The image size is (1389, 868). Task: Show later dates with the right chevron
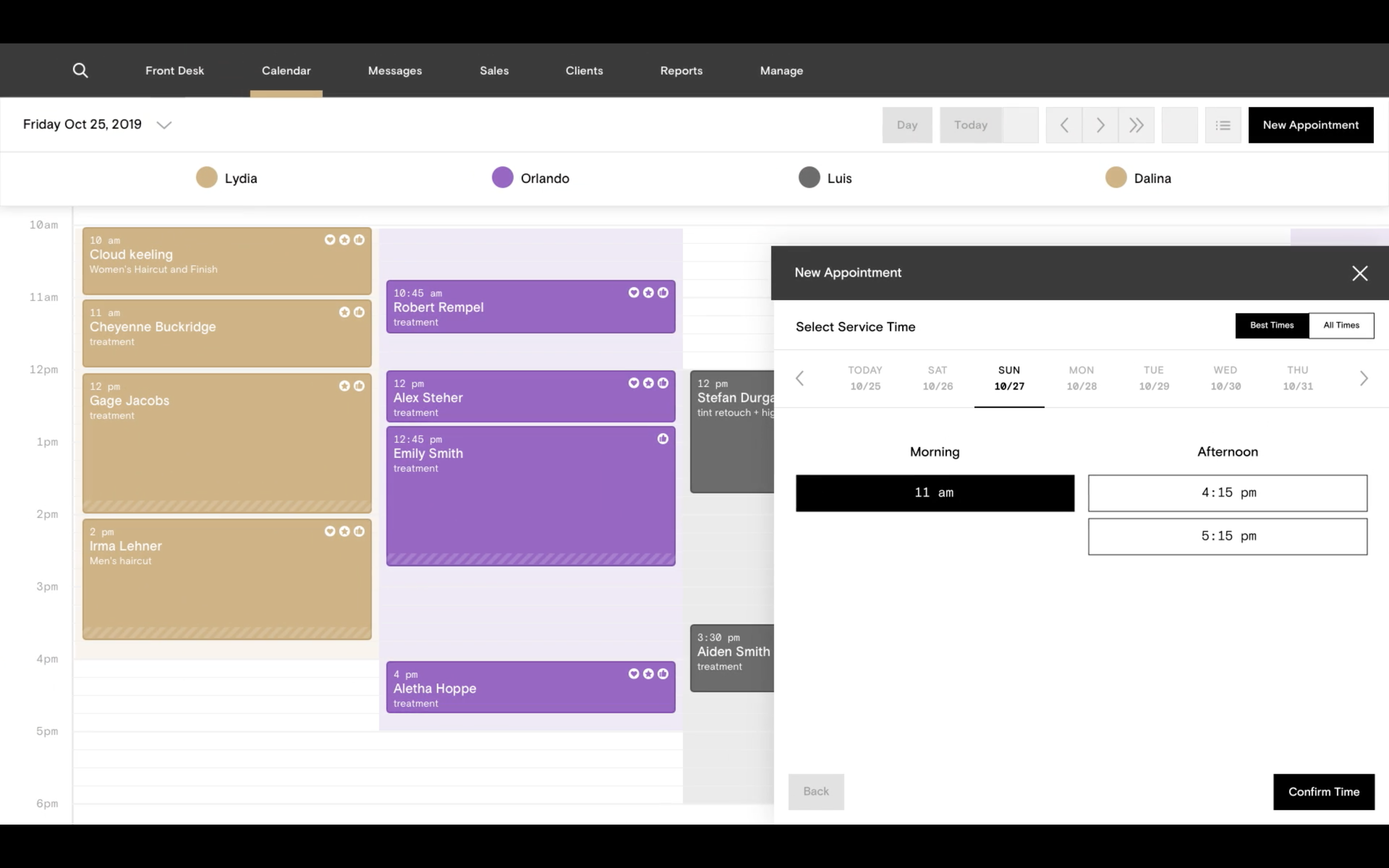tap(1364, 379)
